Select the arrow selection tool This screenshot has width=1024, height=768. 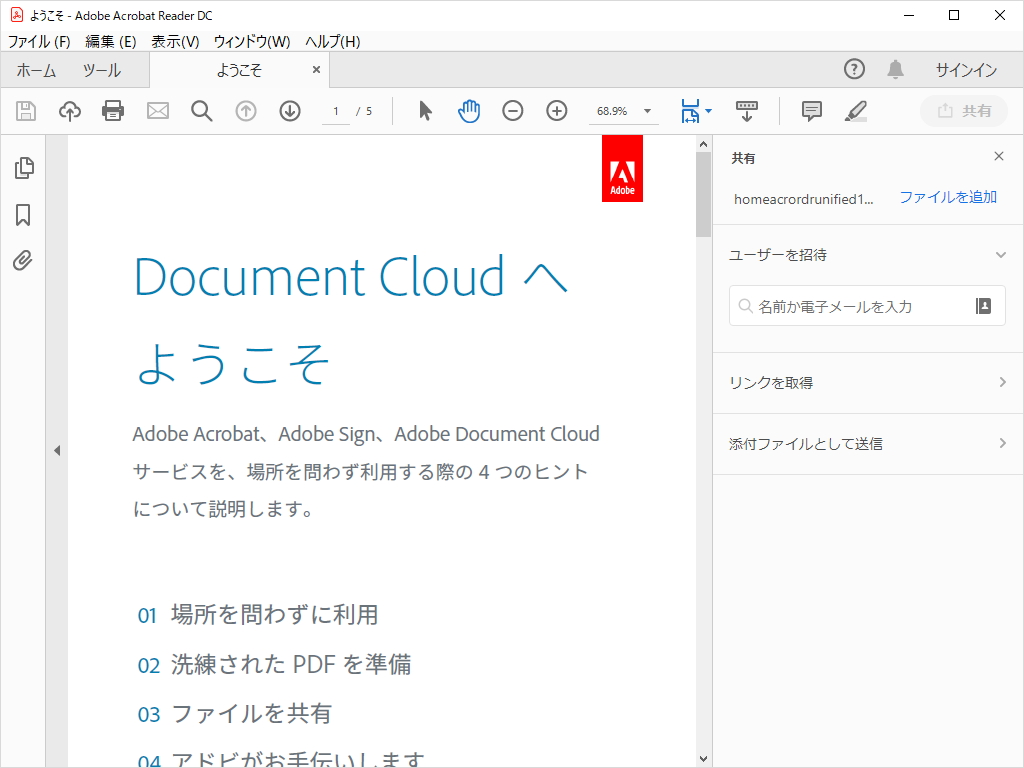424,111
